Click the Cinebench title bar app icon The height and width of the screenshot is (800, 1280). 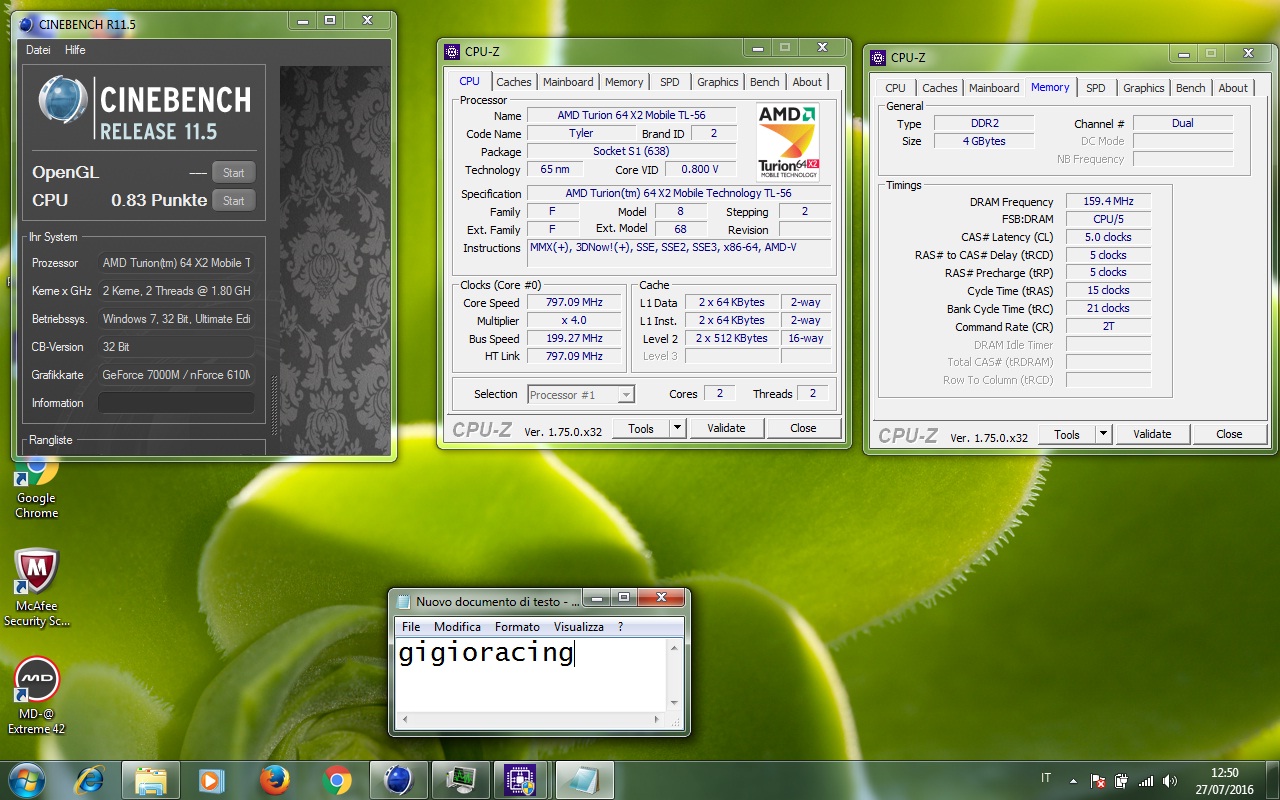tap(26, 23)
